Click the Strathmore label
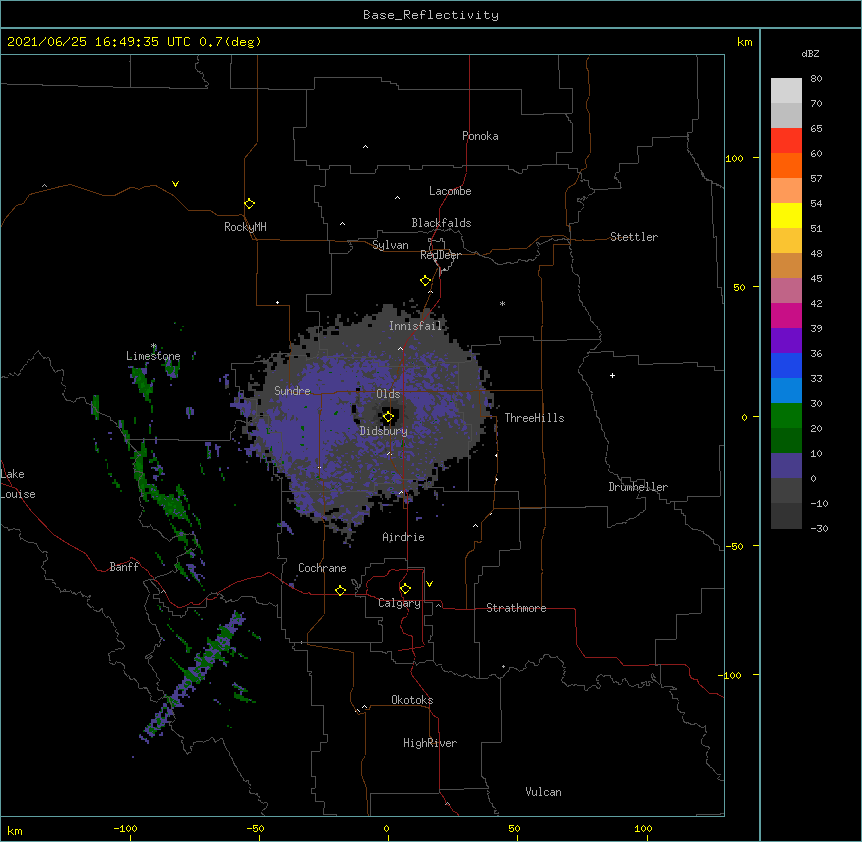The height and width of the screenshot is (842, 862). 516,608
